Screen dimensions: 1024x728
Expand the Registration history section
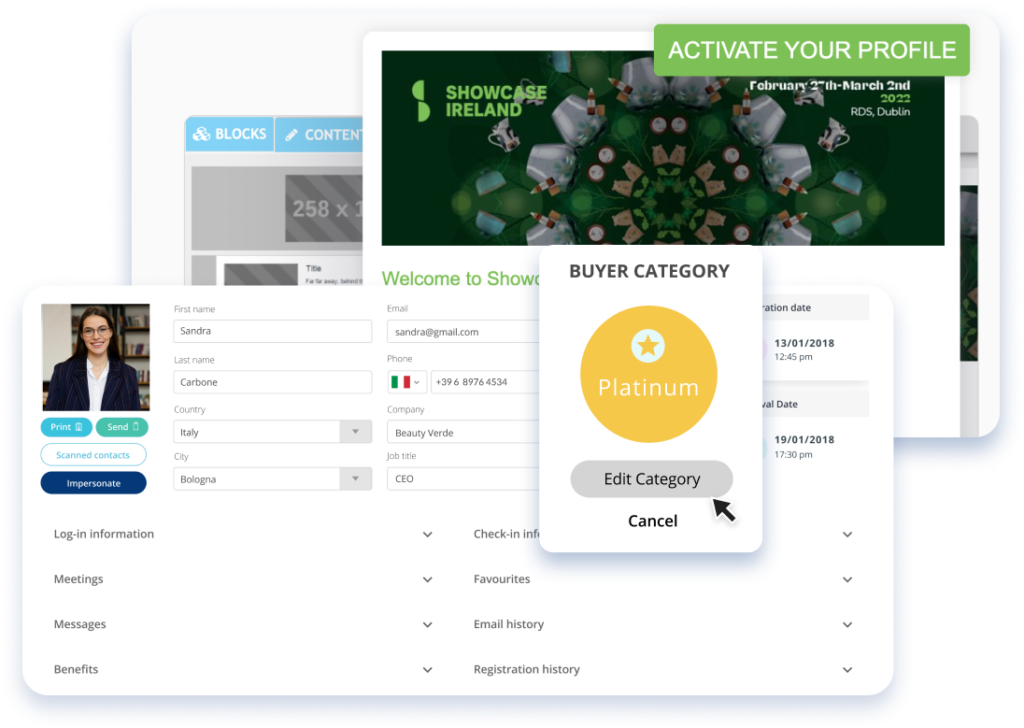(663, 669)
